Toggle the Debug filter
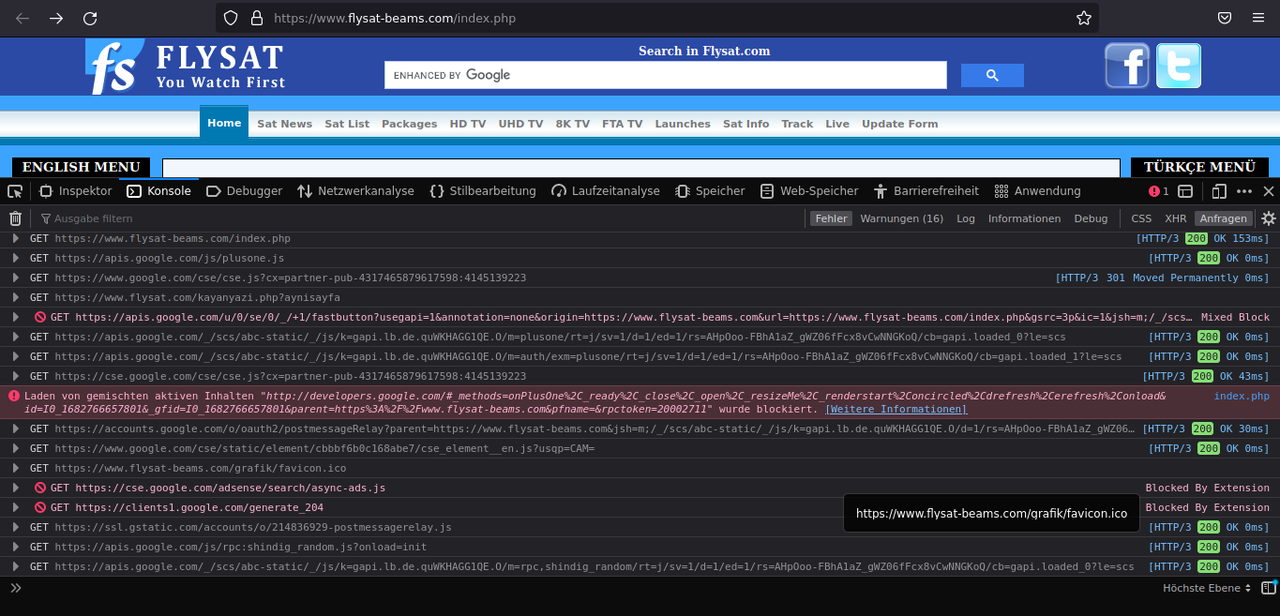 click(x=1091, y=218)
